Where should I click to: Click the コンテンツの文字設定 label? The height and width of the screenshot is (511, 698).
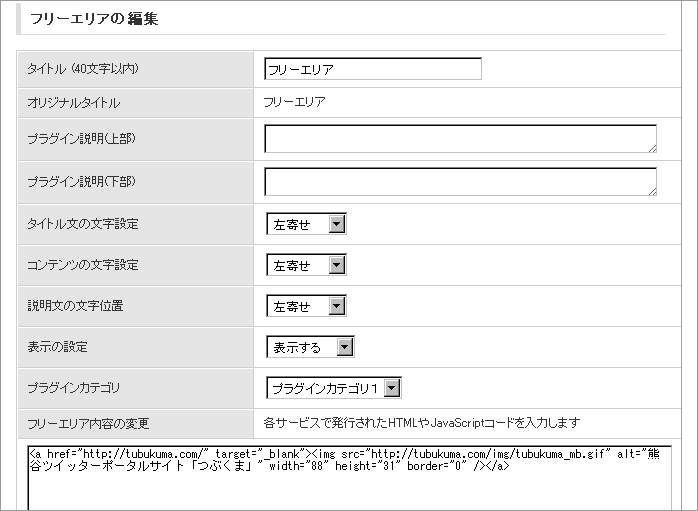tap(83, 265)
